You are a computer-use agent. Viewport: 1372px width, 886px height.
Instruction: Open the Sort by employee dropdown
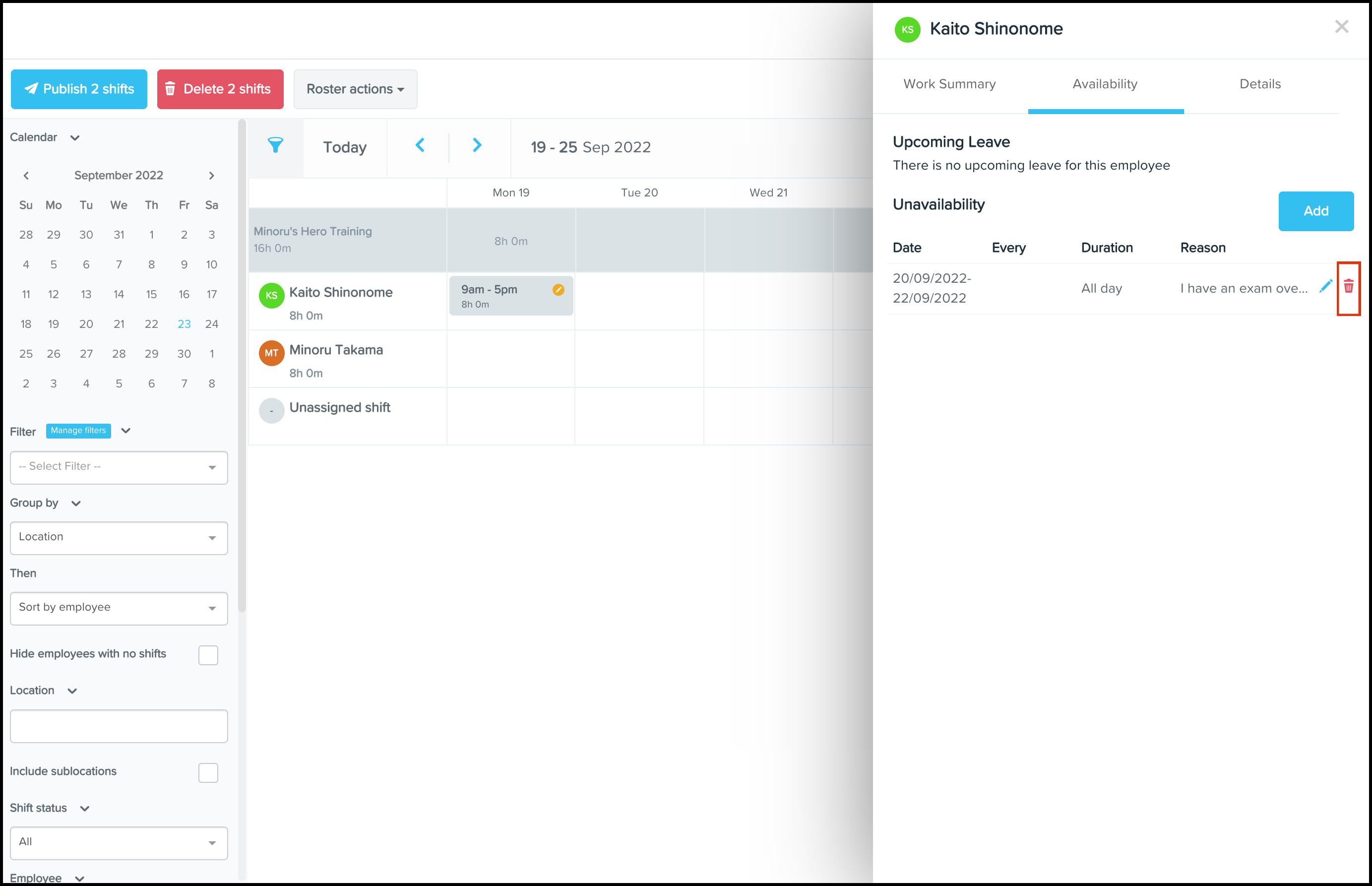tap(119, 608)
